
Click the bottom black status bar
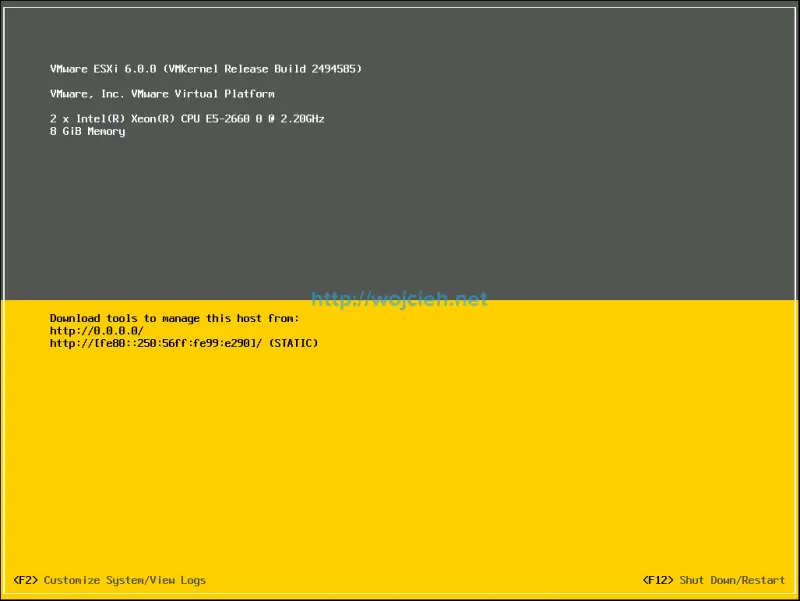tap(400, 580)
